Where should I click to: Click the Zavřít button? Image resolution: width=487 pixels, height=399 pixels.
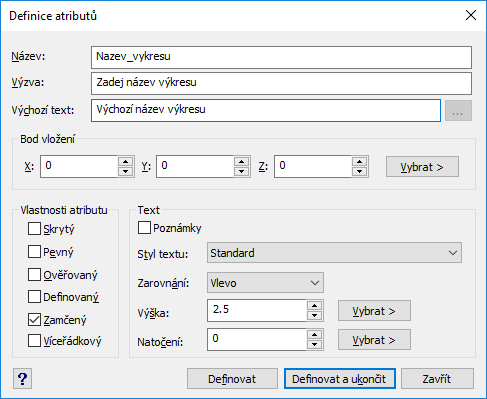point(437,379)
